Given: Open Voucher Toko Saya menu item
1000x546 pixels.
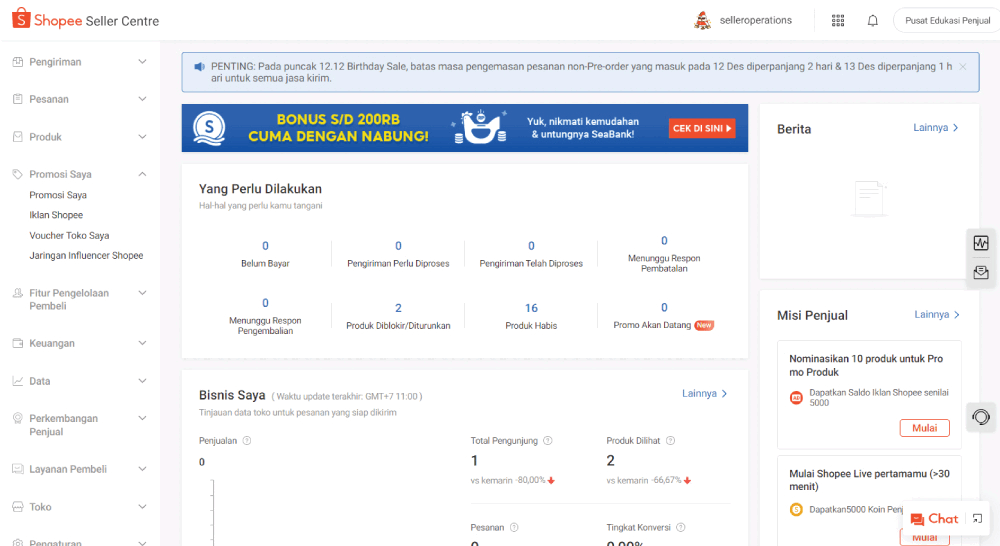Looking at the screenshot, I should [x=69, y=235].
